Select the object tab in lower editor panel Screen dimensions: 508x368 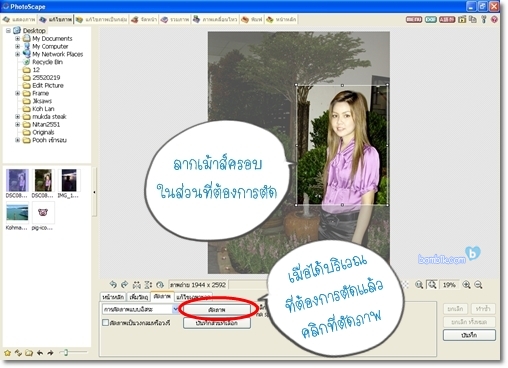tap(139, 297)
